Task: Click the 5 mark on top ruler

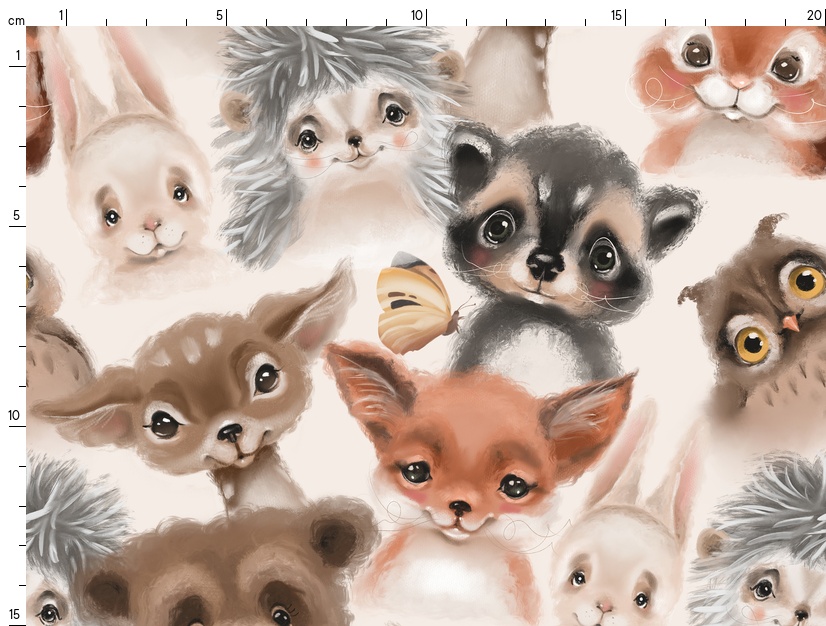Action: tap(220, 15)
